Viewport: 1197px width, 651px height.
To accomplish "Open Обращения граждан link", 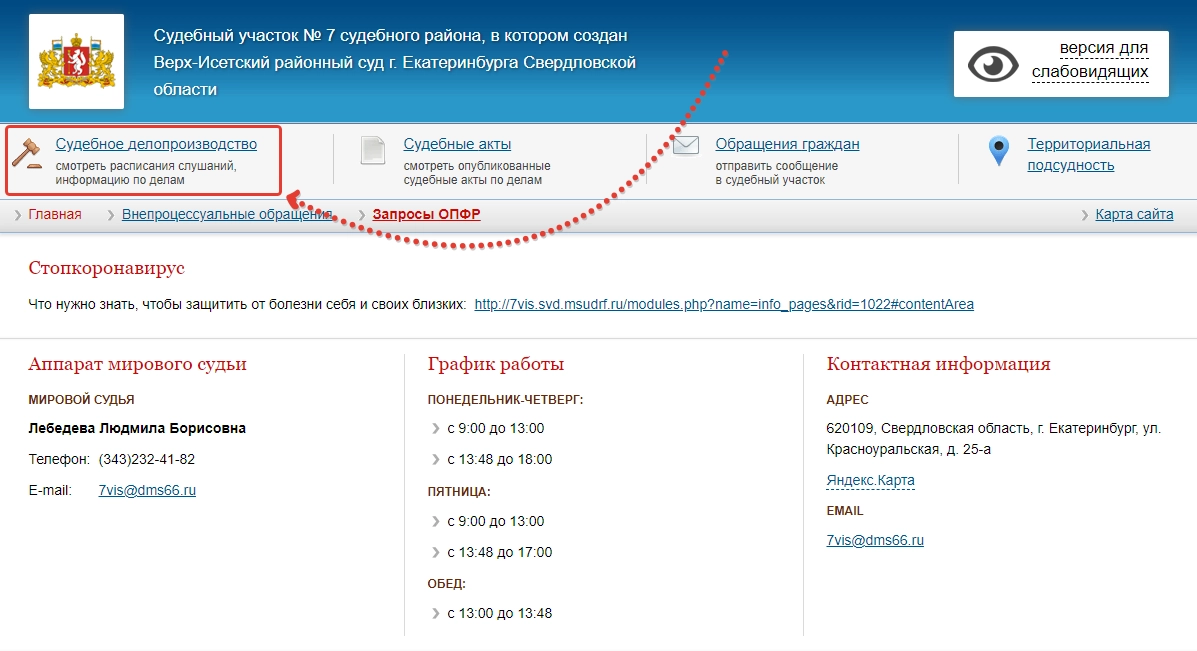I will pyautogui.click(x=787, y=144).
